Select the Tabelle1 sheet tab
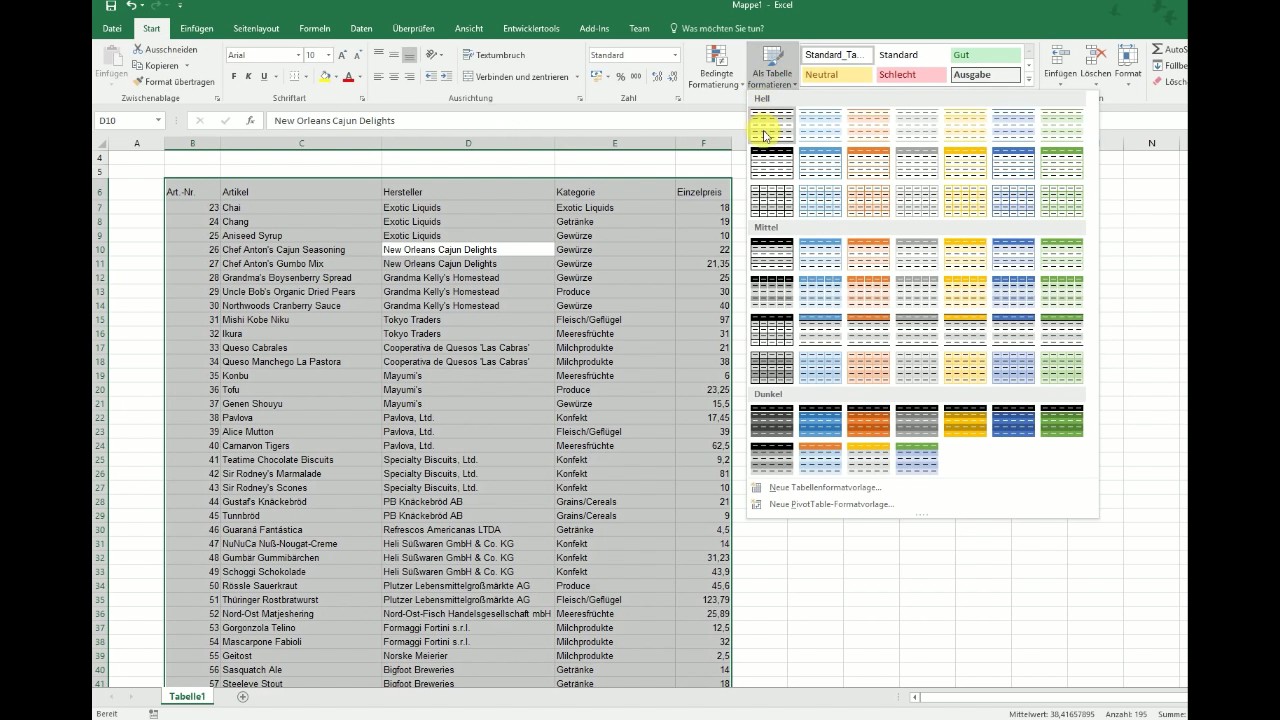The height and width of the screenshot is (720, 1280). coord(187,697)
